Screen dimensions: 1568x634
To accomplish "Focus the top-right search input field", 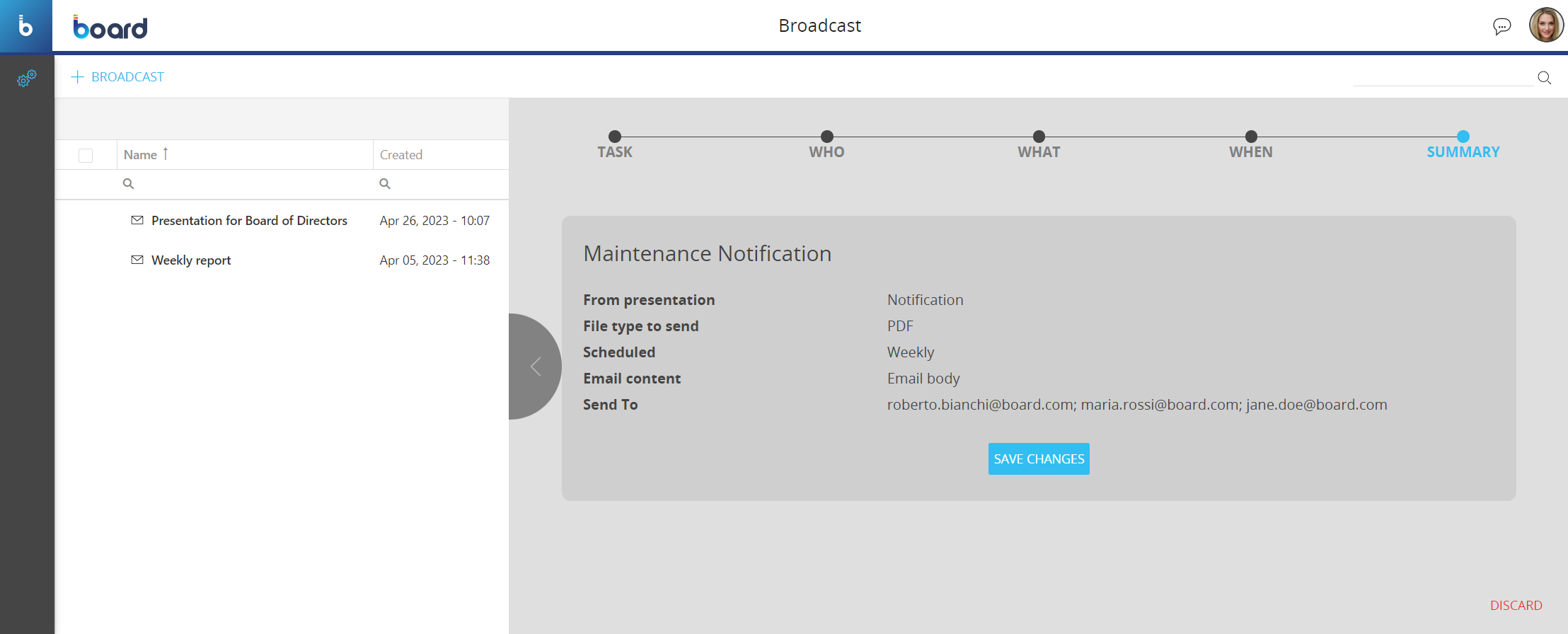I will pyautogui.click(x=1441, y=77).
